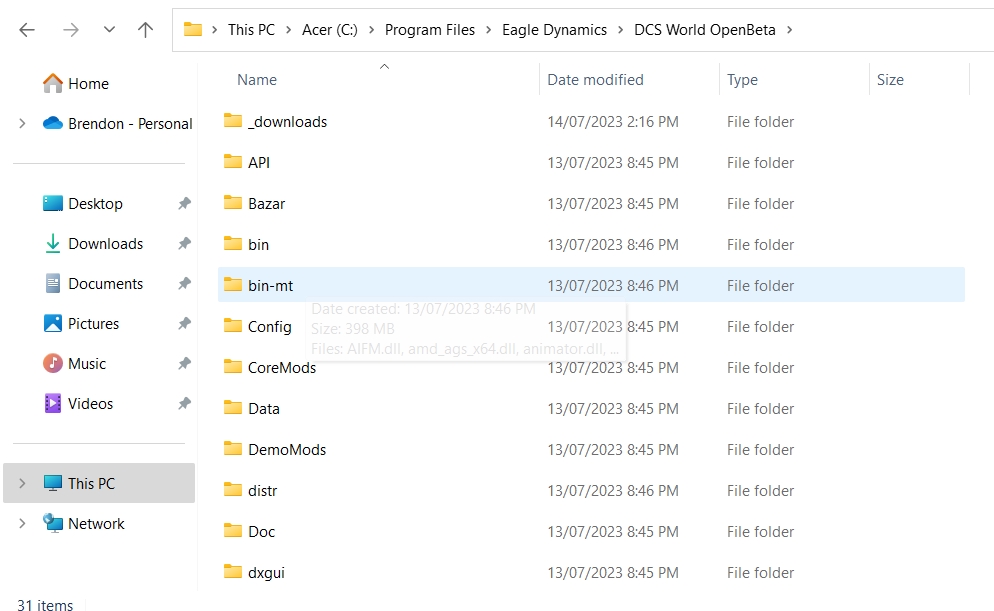
Task: Expand chevron after Program Files breadcrumb
Action: [489, 30]
